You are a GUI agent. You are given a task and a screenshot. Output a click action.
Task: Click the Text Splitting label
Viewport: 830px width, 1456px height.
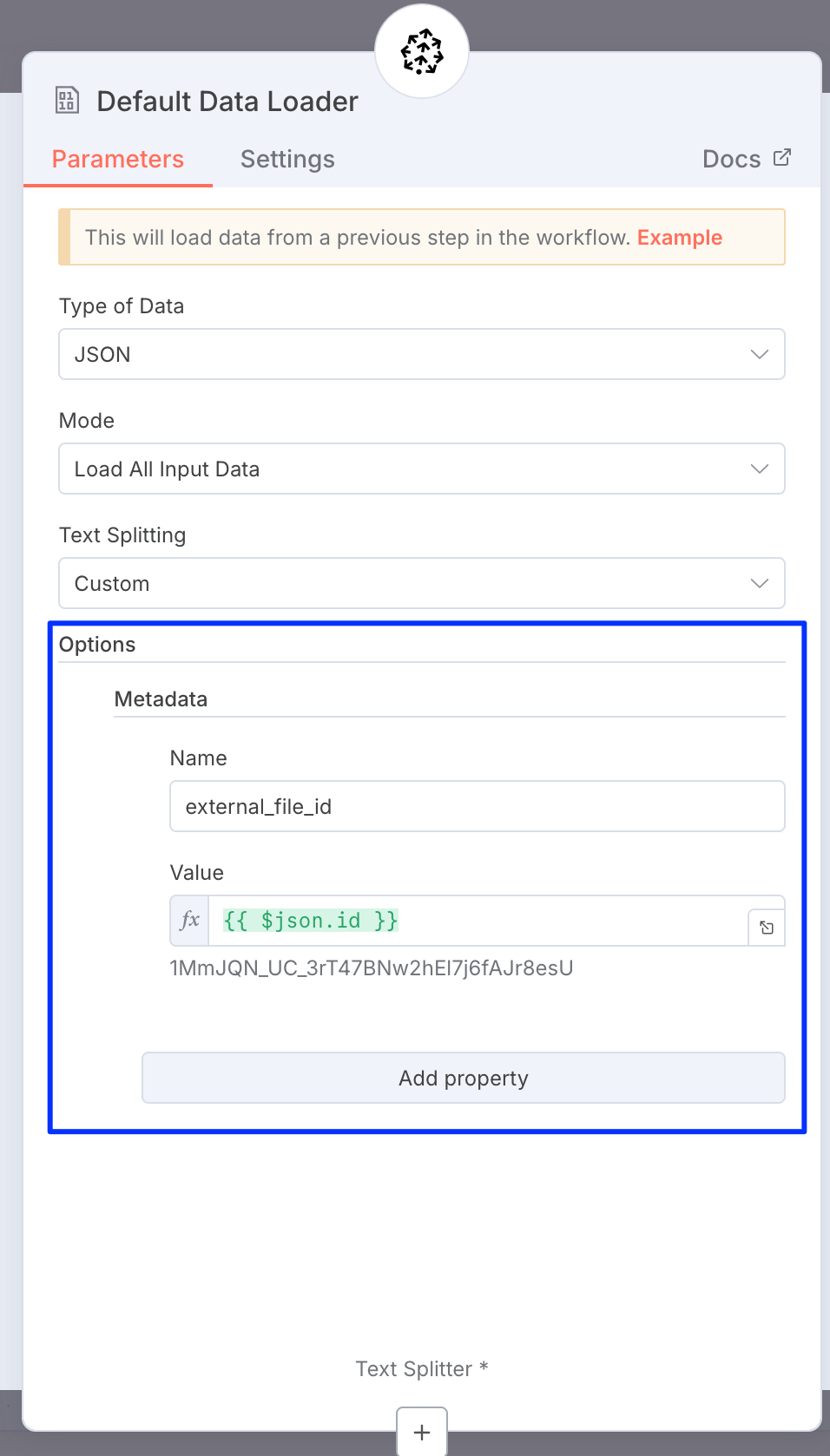coord(122,535)
